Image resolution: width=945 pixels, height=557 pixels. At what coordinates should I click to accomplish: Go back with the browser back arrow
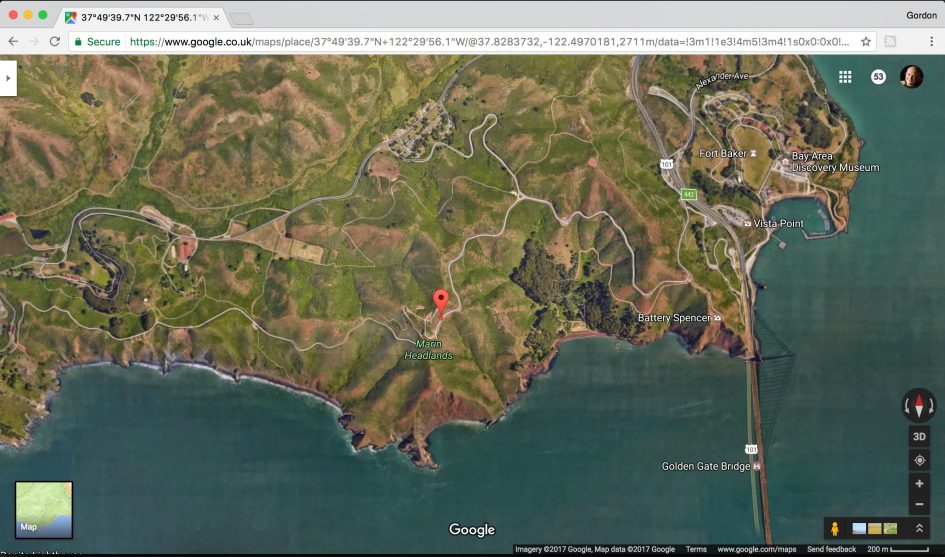[13, 42]
